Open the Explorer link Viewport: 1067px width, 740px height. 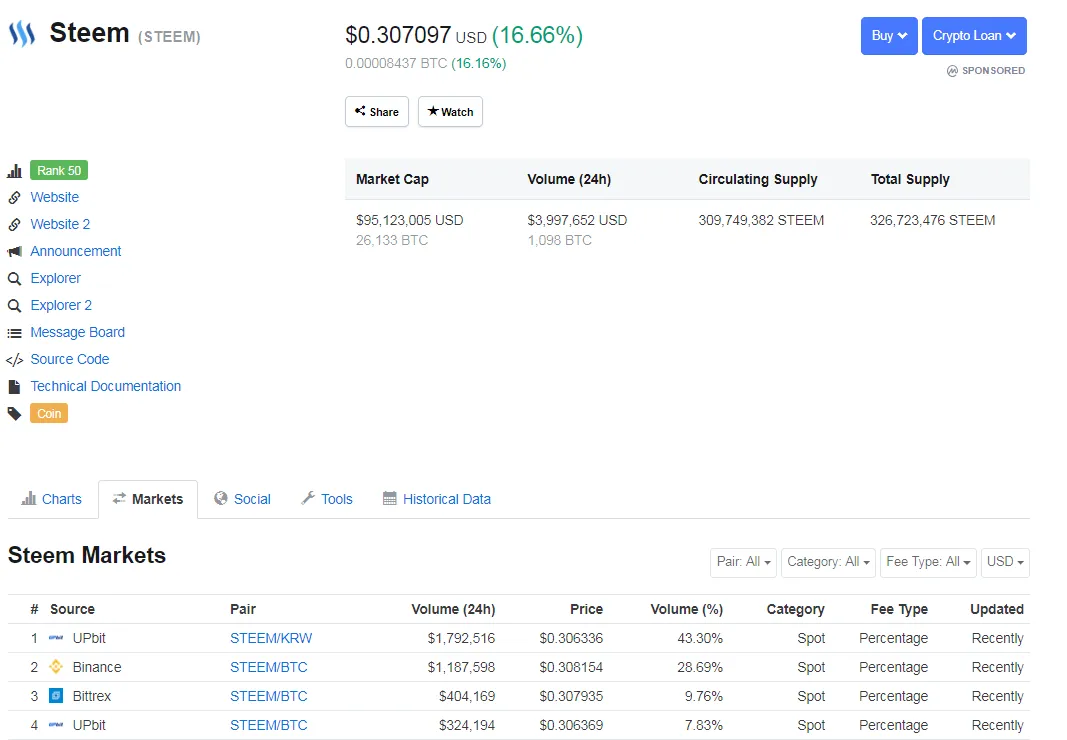point(55,278)
